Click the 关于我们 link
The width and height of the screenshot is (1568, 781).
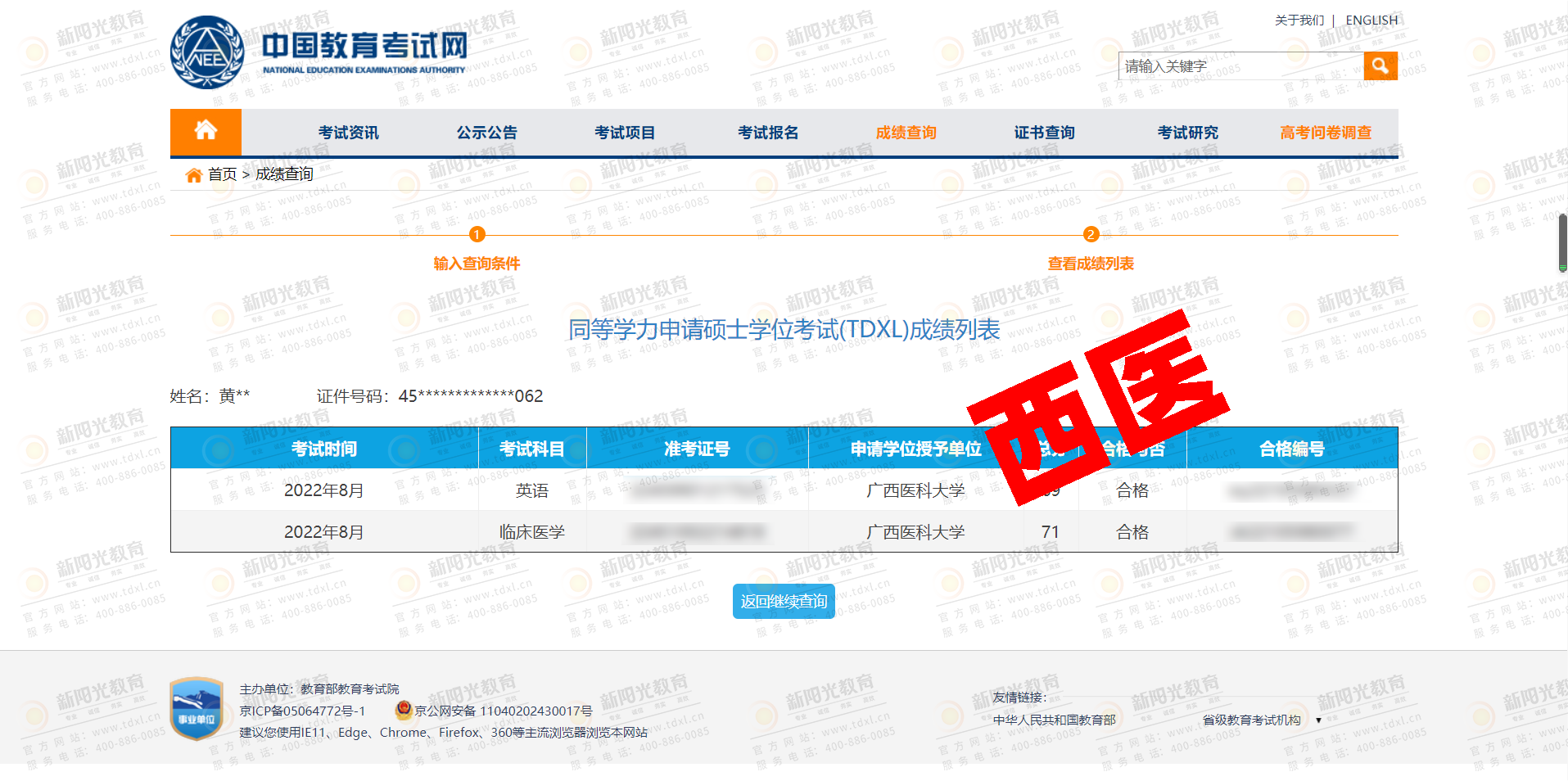point(1299,20)
